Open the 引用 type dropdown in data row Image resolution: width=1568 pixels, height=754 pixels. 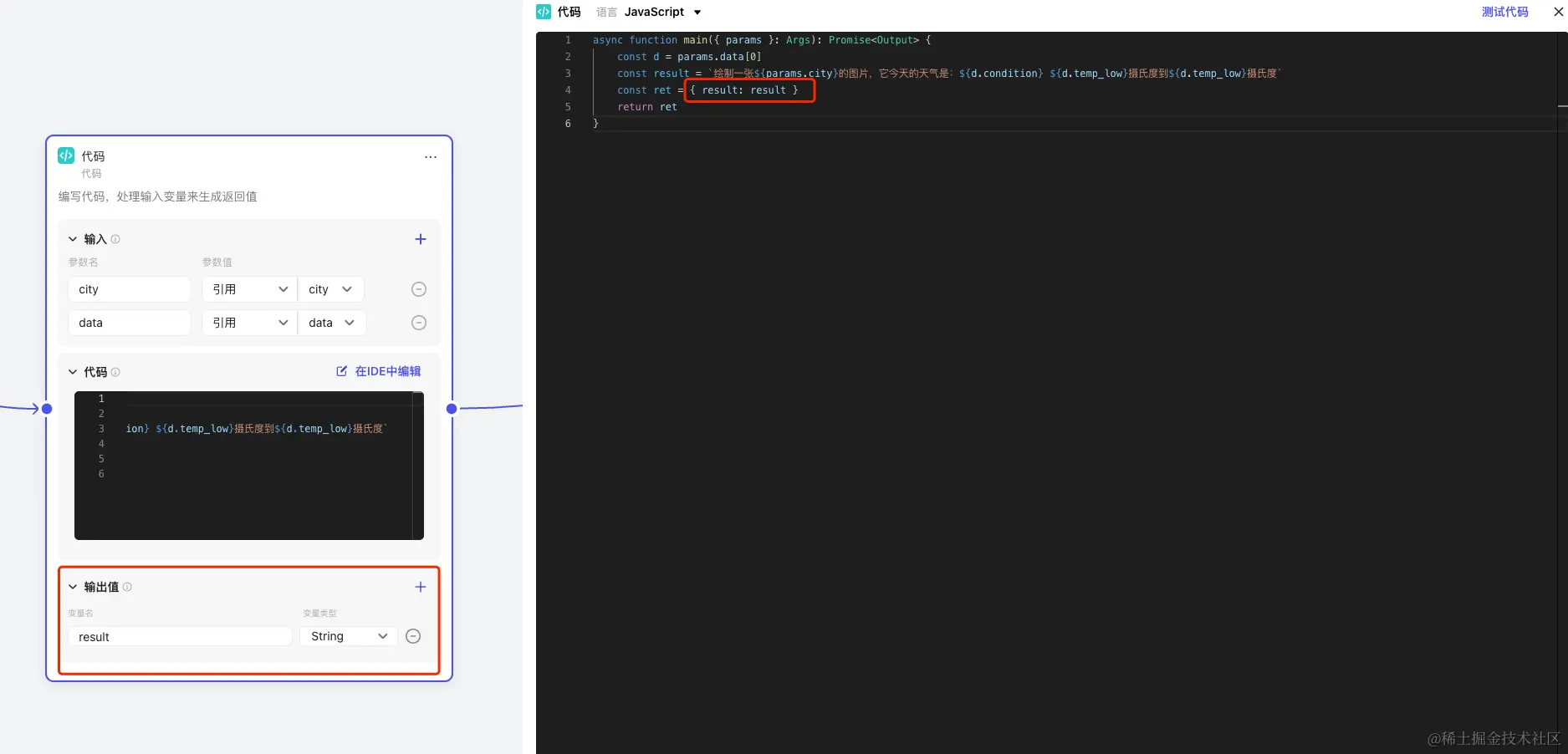(250, 323)
